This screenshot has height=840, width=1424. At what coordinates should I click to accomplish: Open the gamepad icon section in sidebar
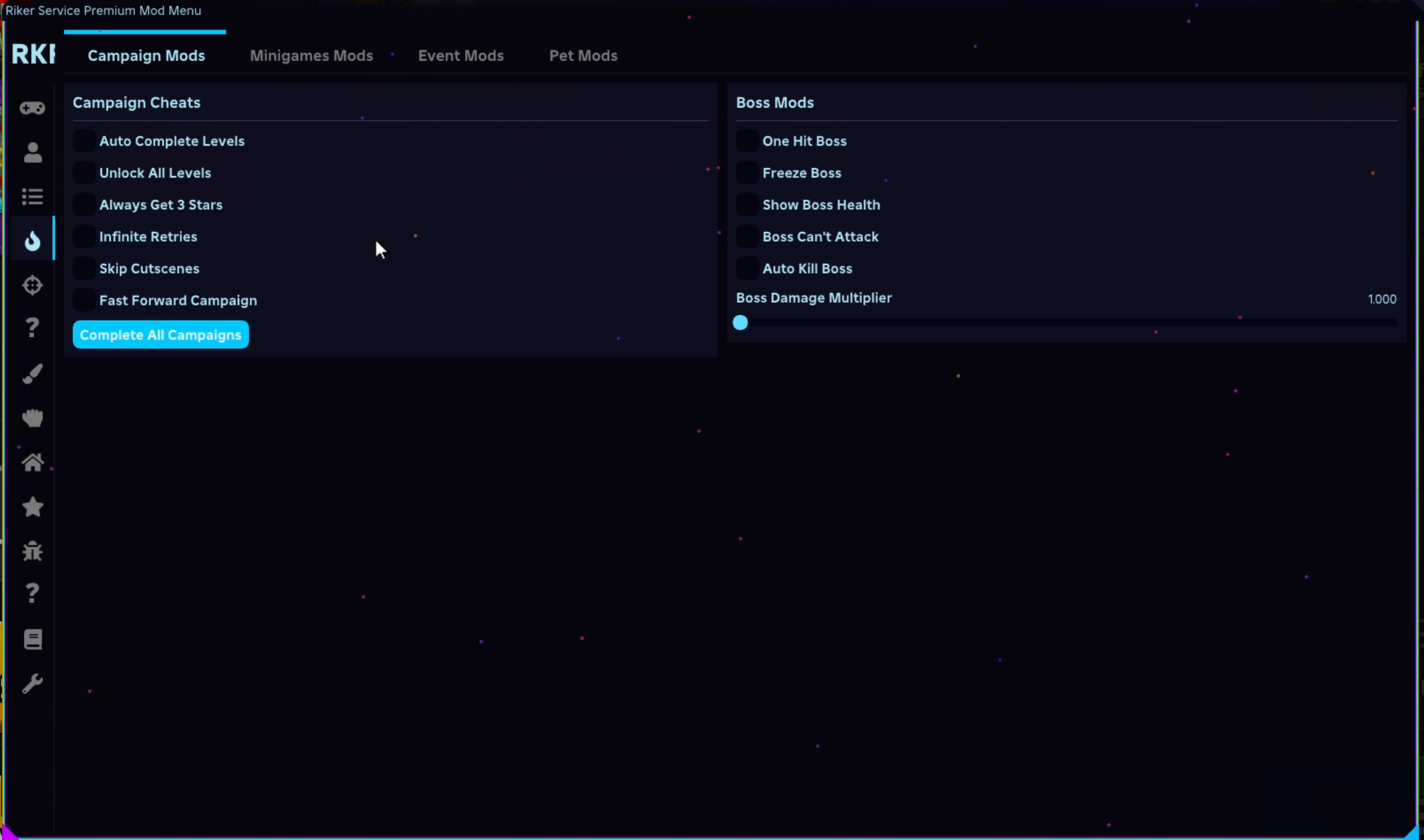click(32, 108)
